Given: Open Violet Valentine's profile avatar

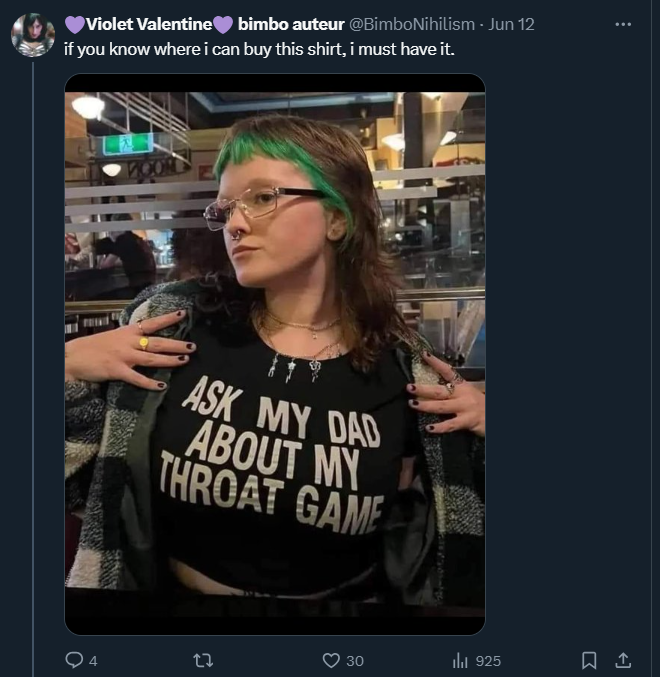Looking at the screenshot, I should click(33, 35).
